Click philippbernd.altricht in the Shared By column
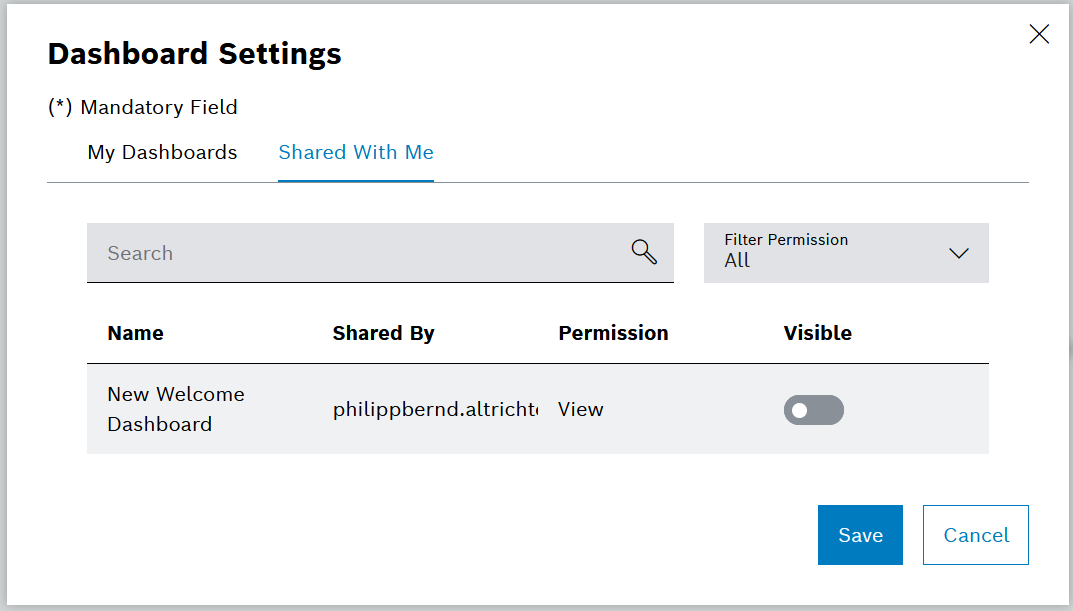Image resolution: width=1073 pixels, height=611 pixels. (x=435, y=410)
